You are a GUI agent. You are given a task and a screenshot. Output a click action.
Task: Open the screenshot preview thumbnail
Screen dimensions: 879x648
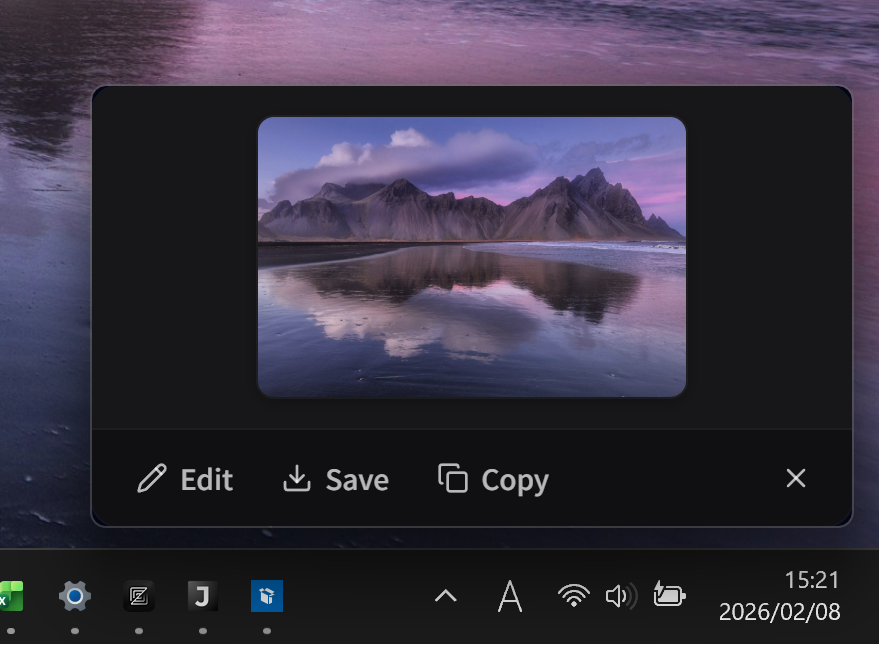click(x=471, y=256)
